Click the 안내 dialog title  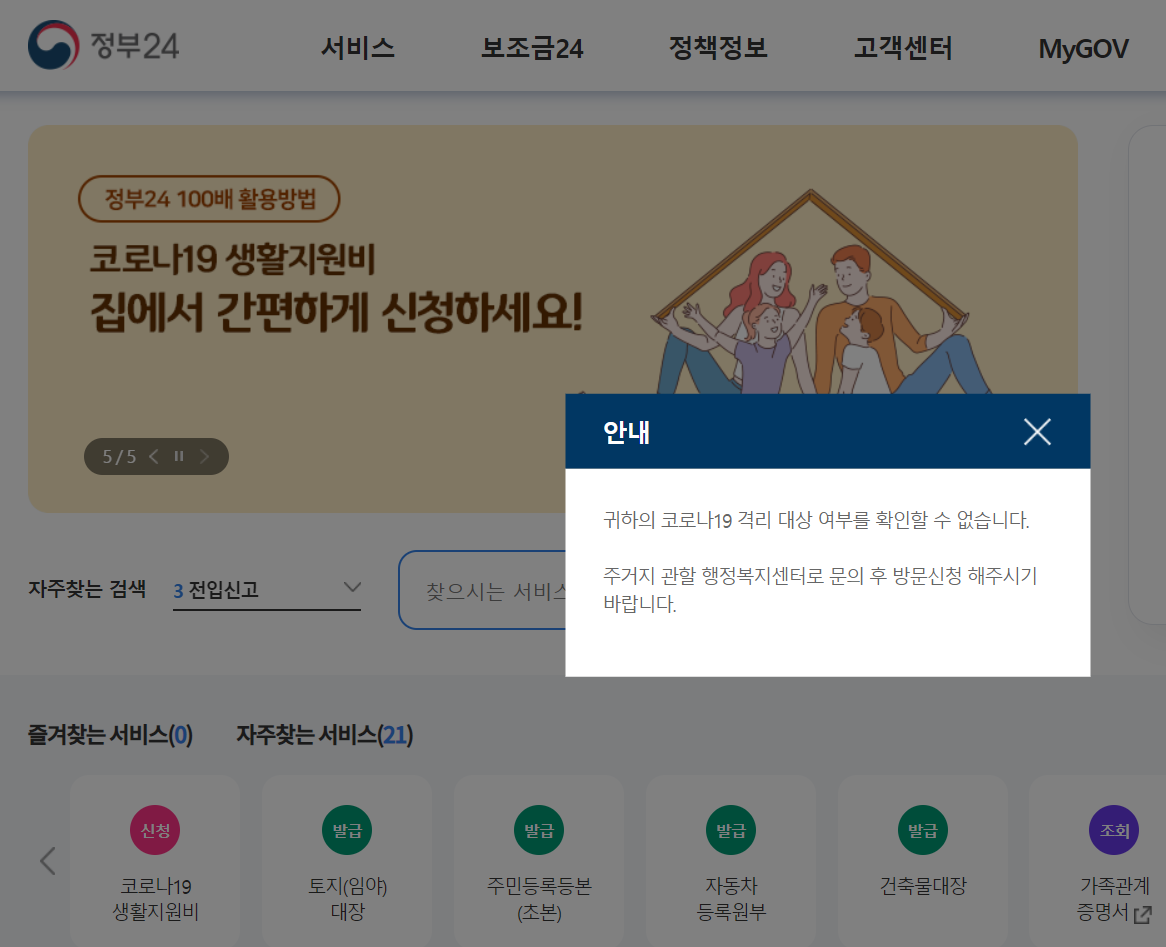point(626,432)
